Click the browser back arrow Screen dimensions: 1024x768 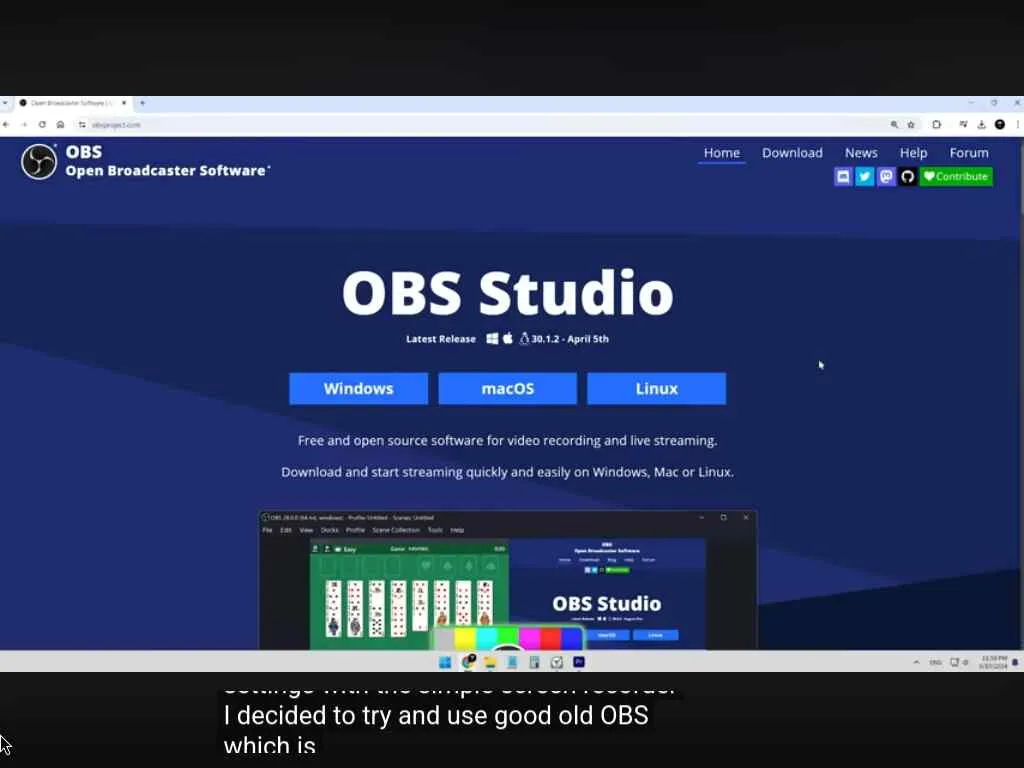click(x=7, y=124)
